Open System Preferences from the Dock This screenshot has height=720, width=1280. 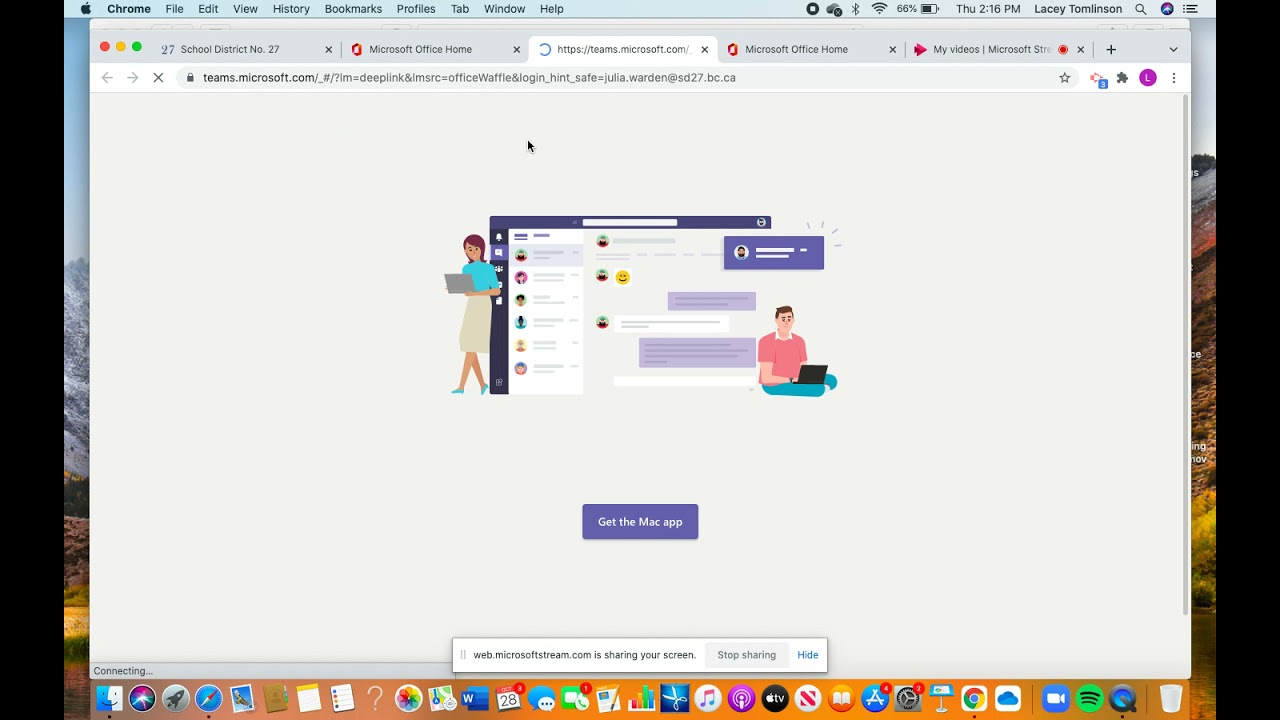(908, 698)
